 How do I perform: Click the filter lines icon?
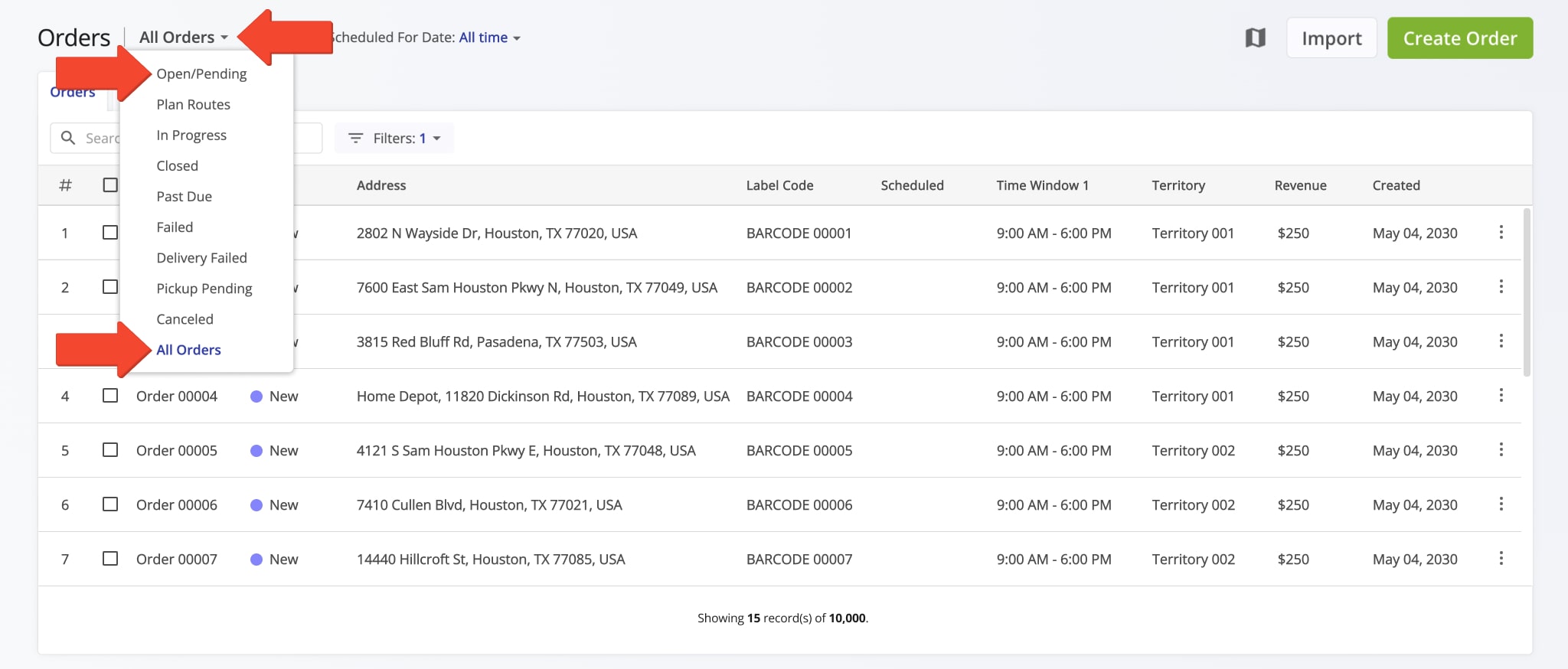pyautogui.click(x=355, y=138)
